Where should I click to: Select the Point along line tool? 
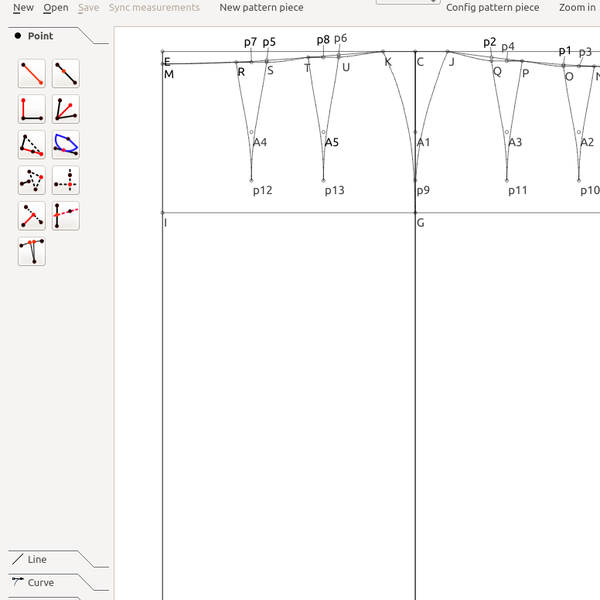click(x=66, y=74)
